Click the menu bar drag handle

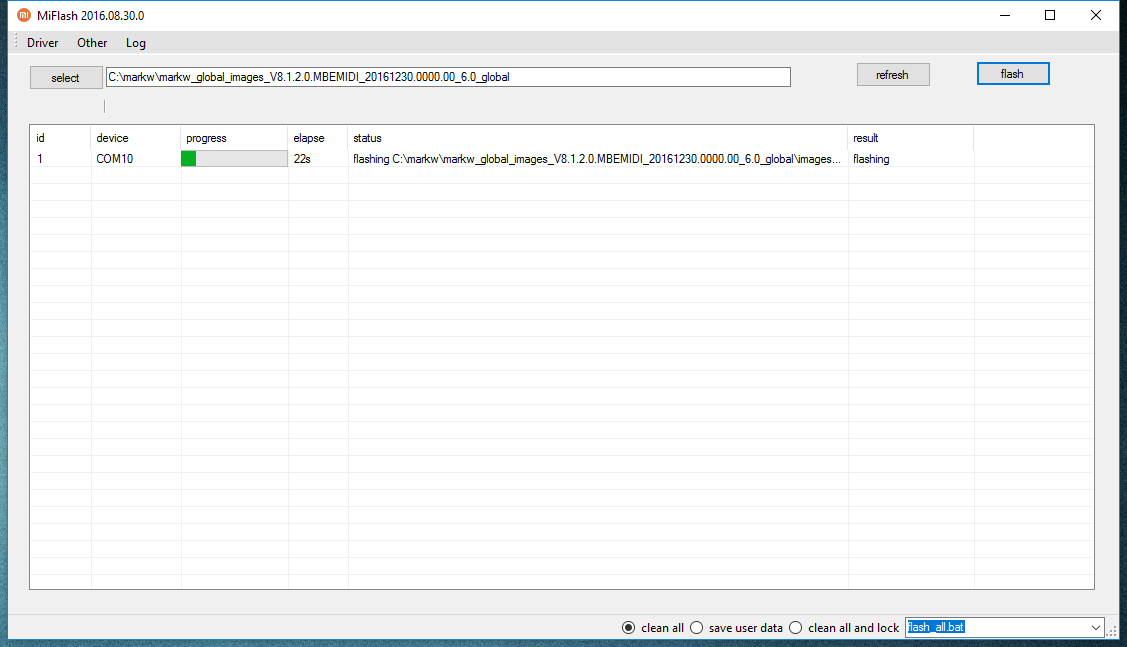(16, 42)
